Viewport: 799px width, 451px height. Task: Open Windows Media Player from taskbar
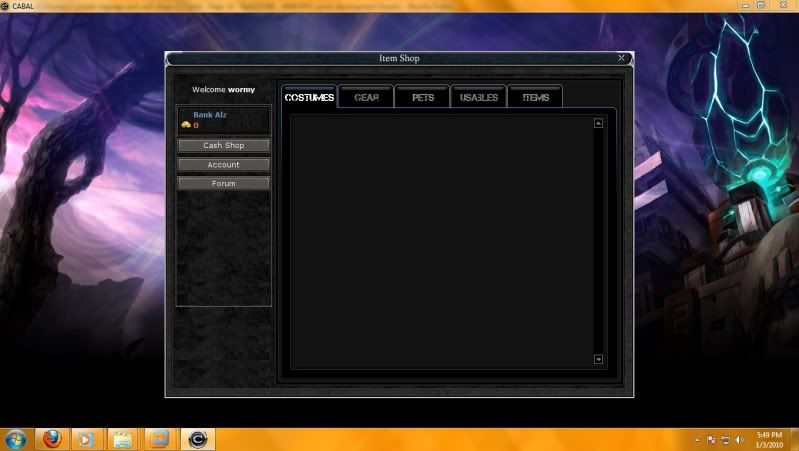(x=87, y=439)
